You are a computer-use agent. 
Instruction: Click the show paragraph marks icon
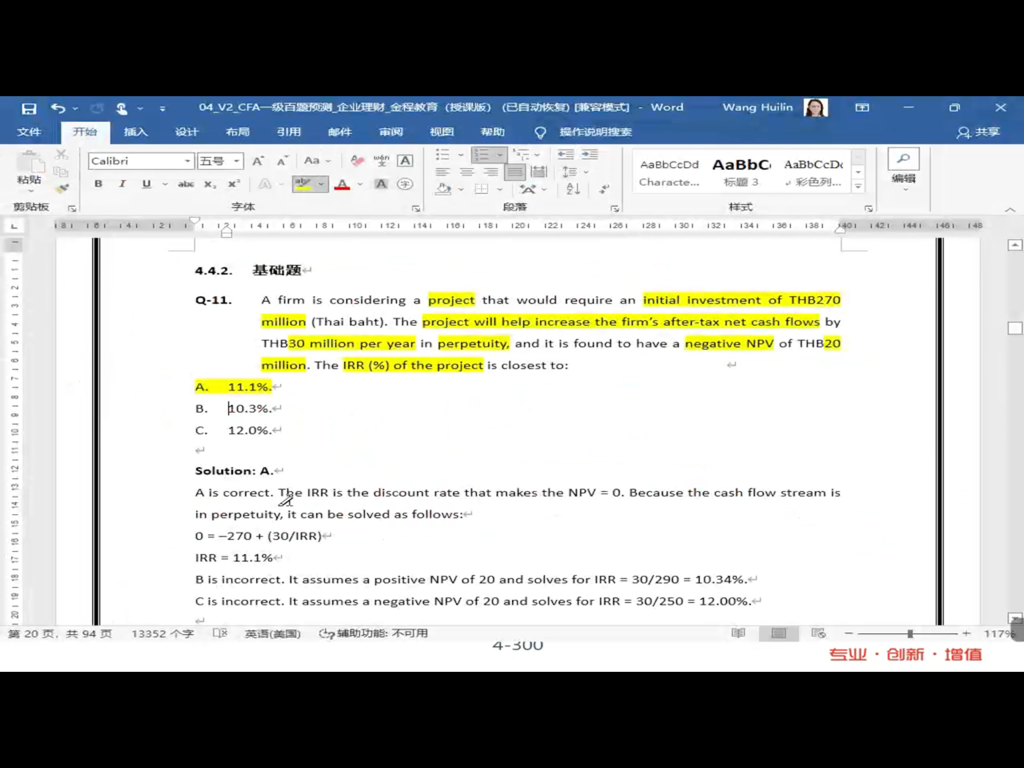coord(604,189)
